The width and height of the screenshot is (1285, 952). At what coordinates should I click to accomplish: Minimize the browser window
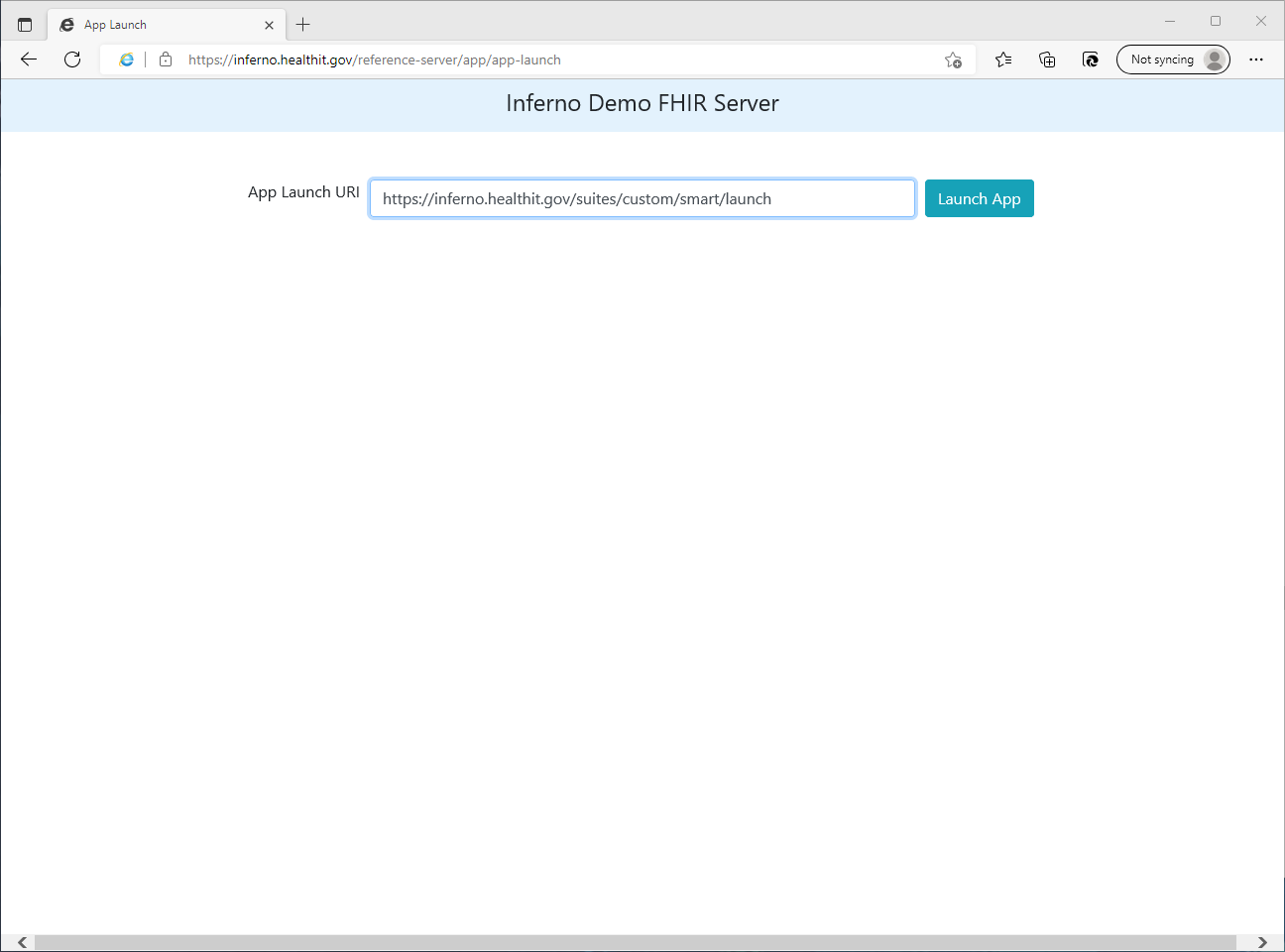(1170, 21)
